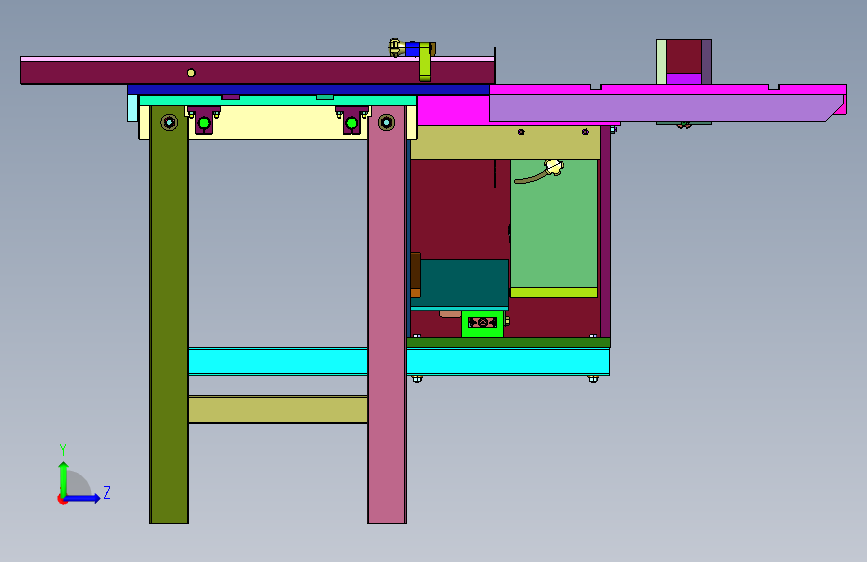Click the blue fitting on the top clamp
This screenshot has height=562, width=867.
coord(412,49)
